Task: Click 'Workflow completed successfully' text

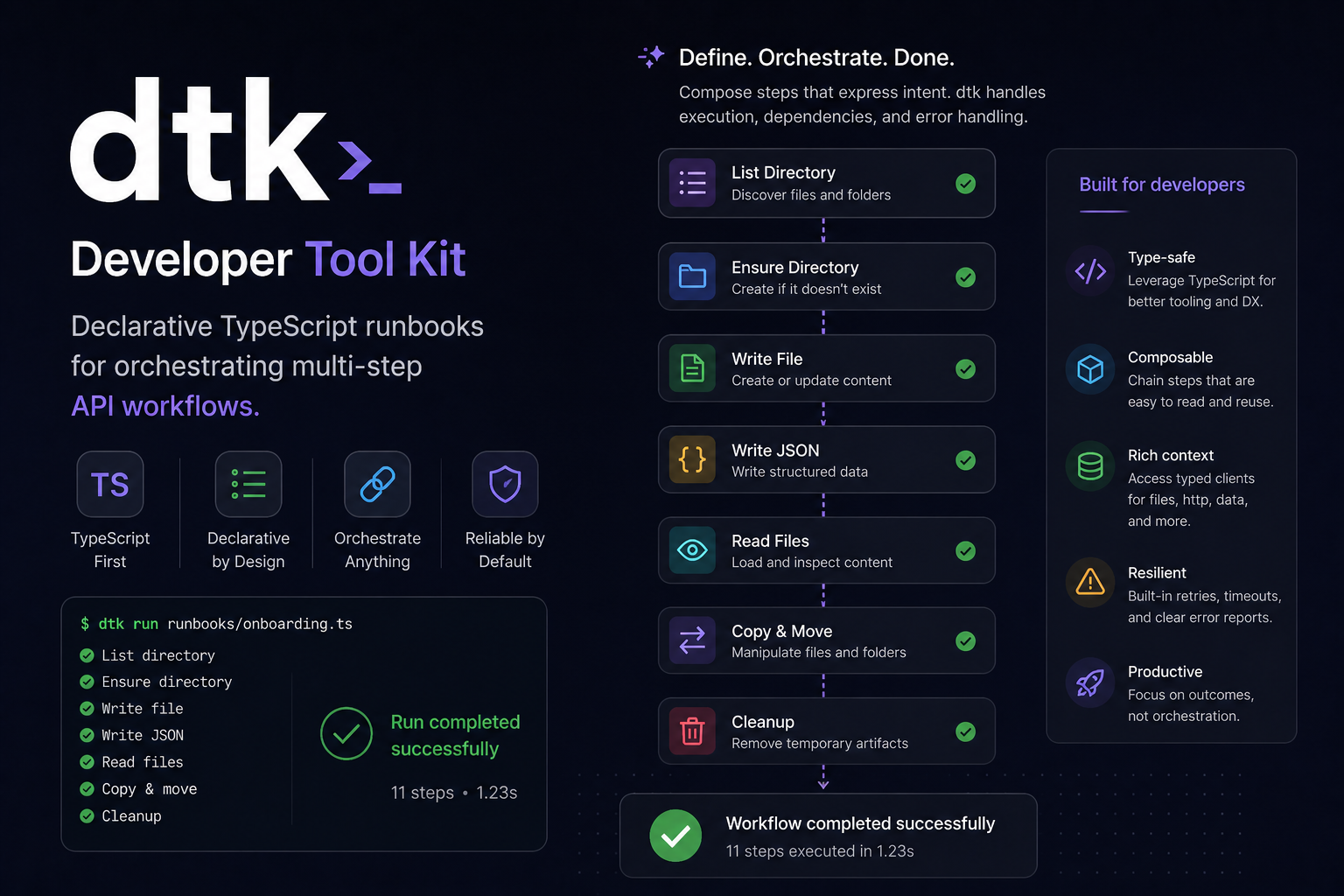Action: point(860,823)
